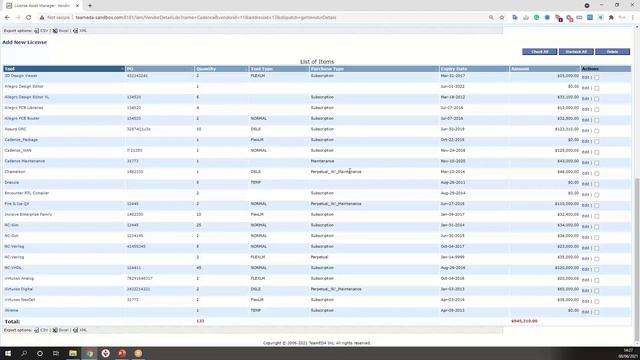The width and height of the screenshot is (640, 360).
Task: Edit the Incisive Enterprise Family license
Action: (x=585, y=216)
